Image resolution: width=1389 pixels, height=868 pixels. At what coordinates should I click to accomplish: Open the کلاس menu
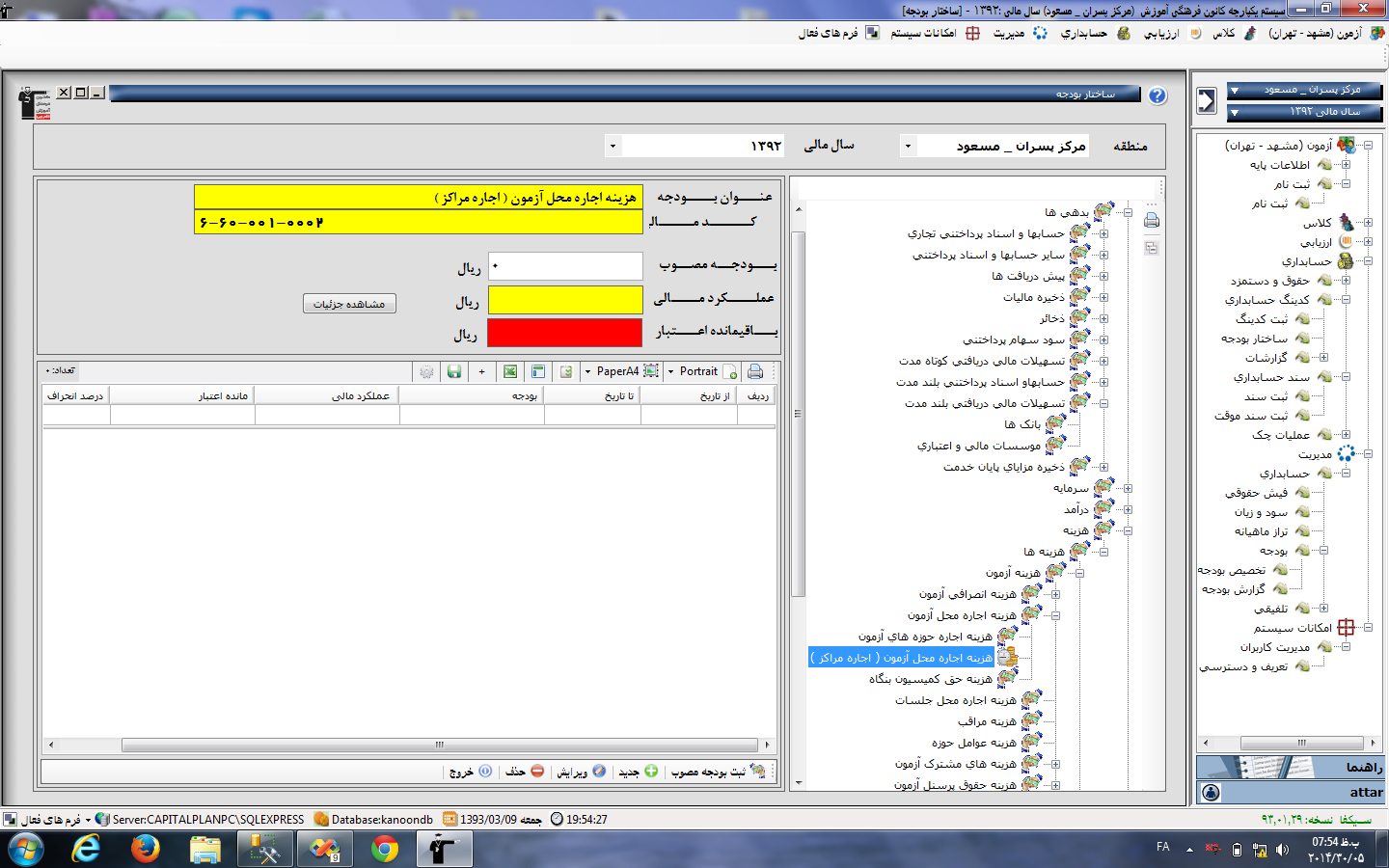(x=1234, y=33)
